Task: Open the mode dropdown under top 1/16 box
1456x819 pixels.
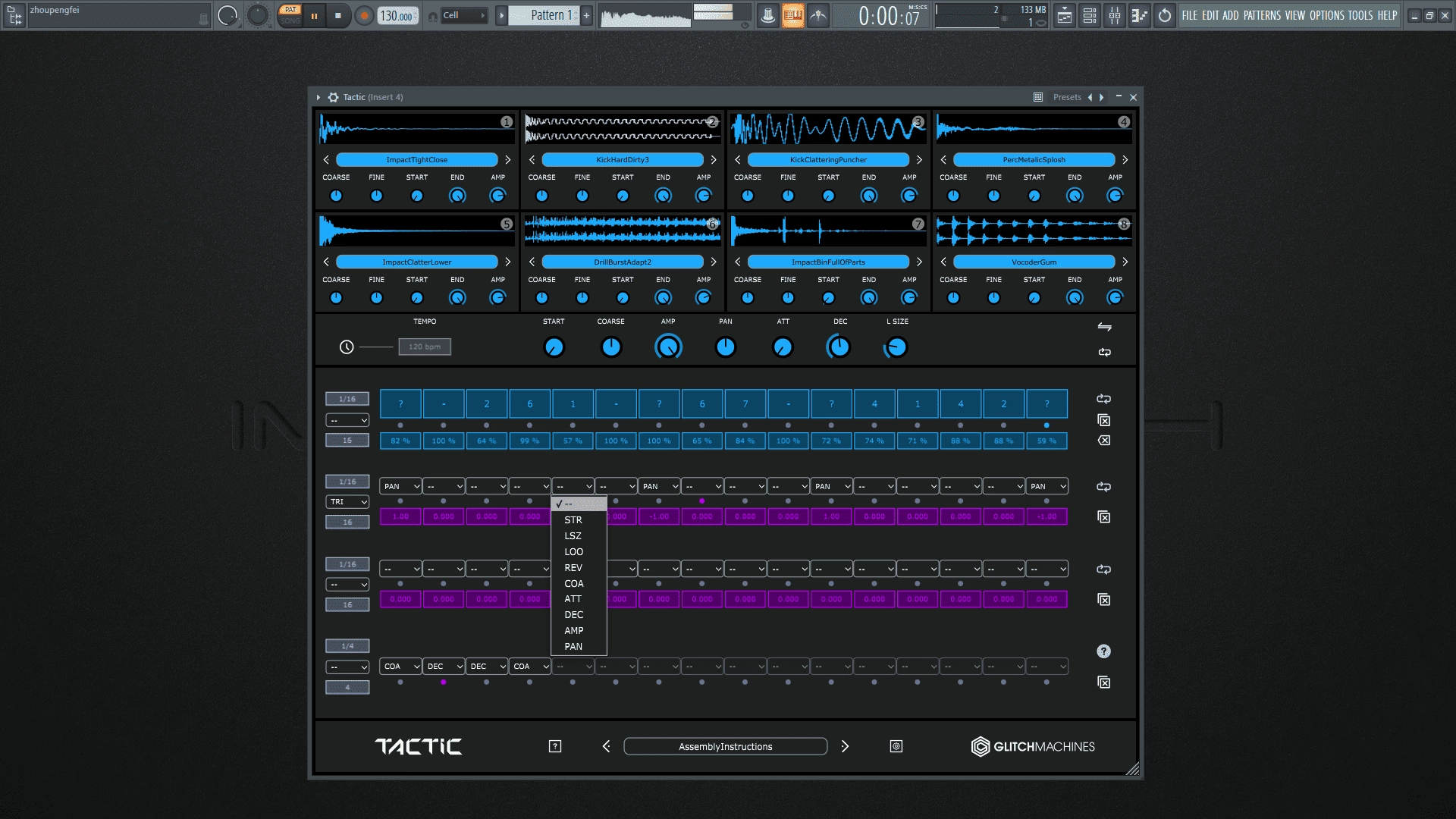Action: (x=347, y=420)
